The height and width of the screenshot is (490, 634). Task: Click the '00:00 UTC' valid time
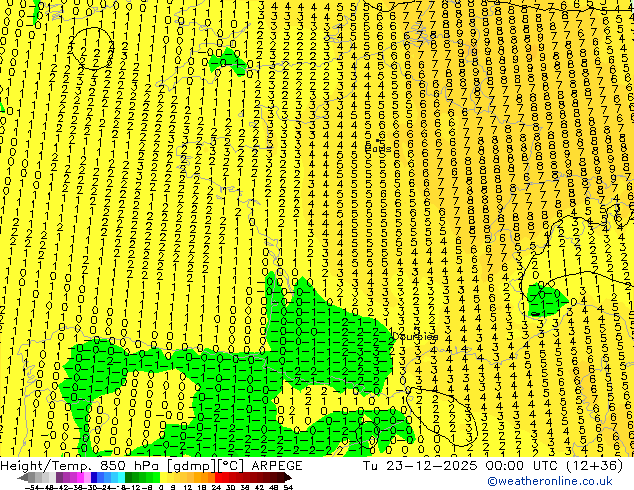click(x=524, y=466)
